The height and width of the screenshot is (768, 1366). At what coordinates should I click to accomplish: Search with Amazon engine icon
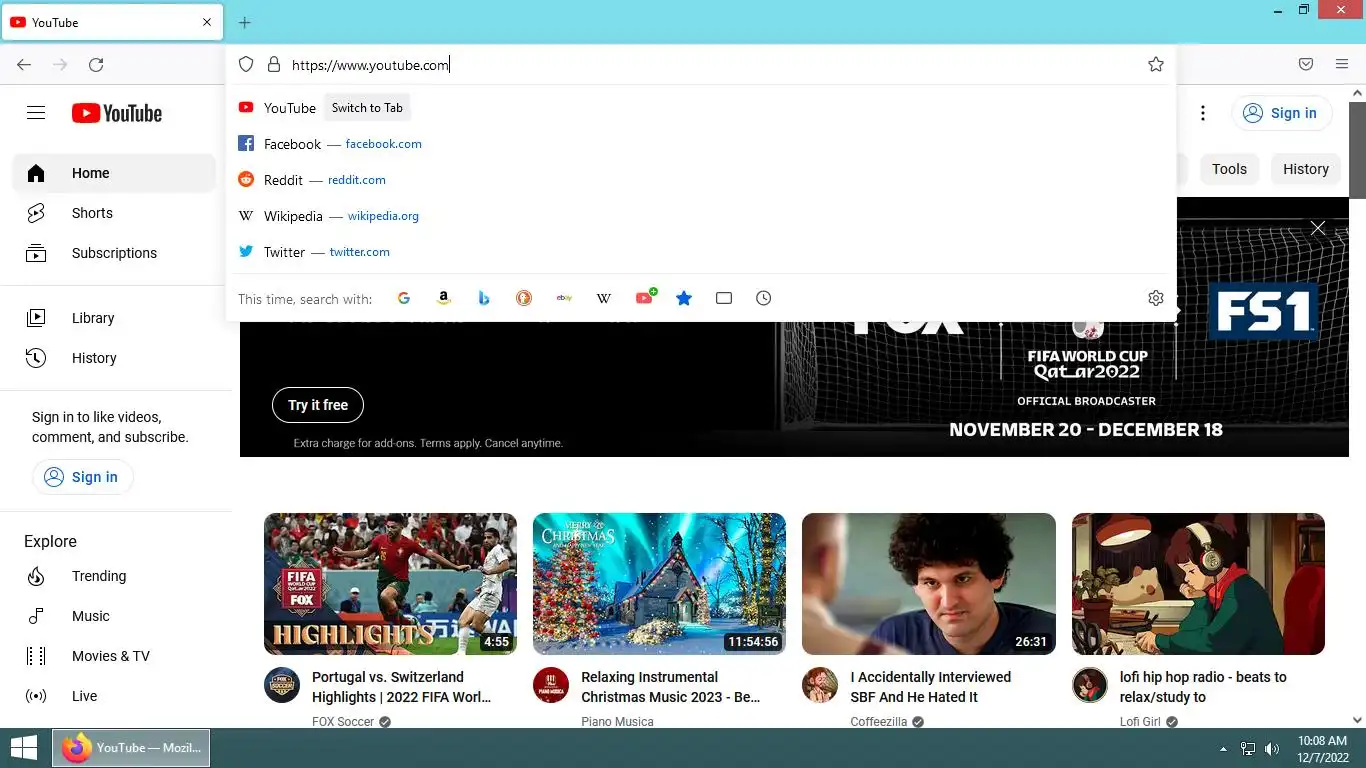pyautogui.click(x=444, y=298)
